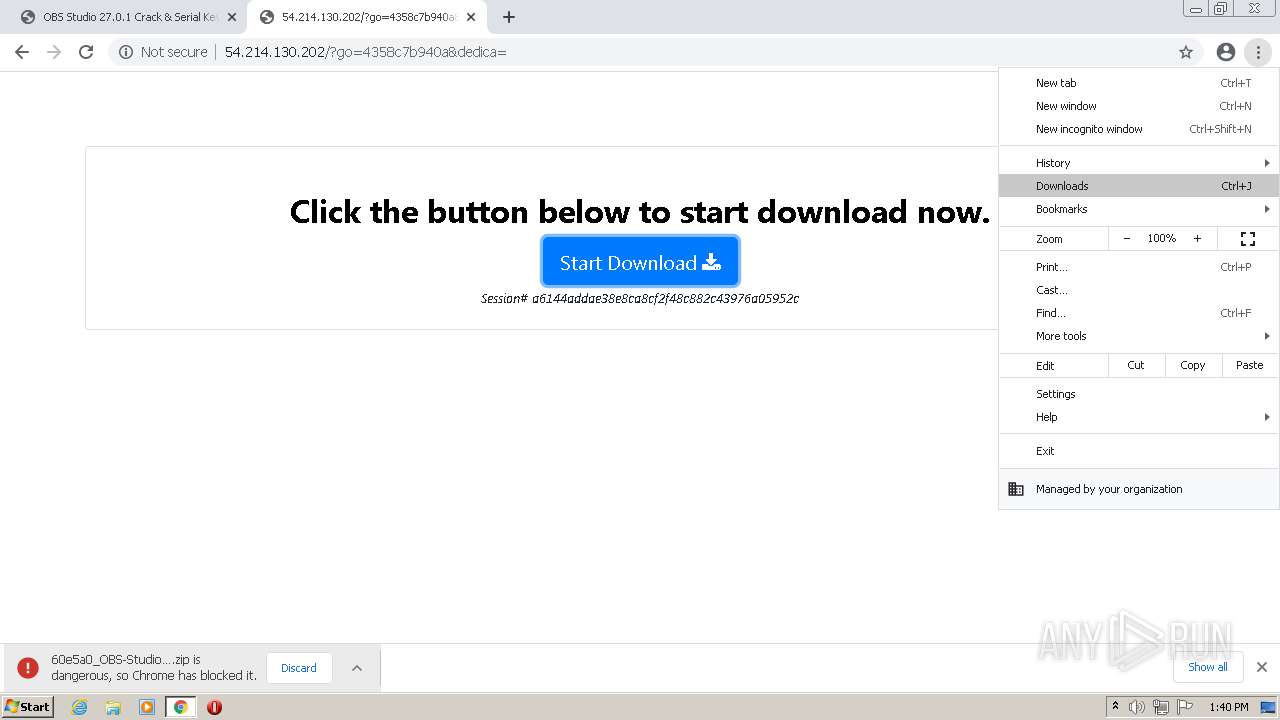Open a new browser tab with plus
The image size is (1280, 720).
tap(509, 17)
